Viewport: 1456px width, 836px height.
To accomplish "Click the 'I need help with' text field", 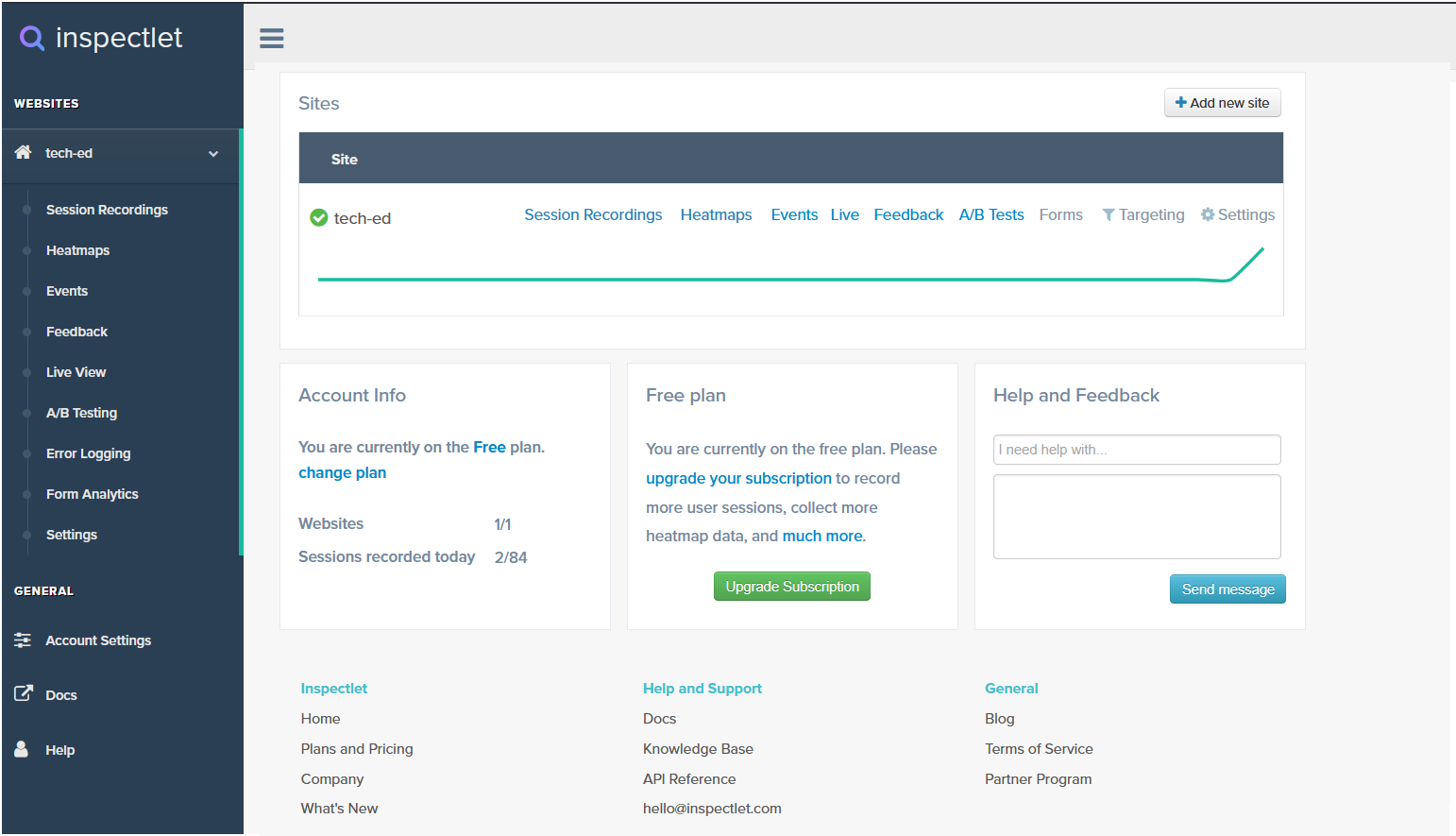I will pyautogui.click(x=1136, y=449).
